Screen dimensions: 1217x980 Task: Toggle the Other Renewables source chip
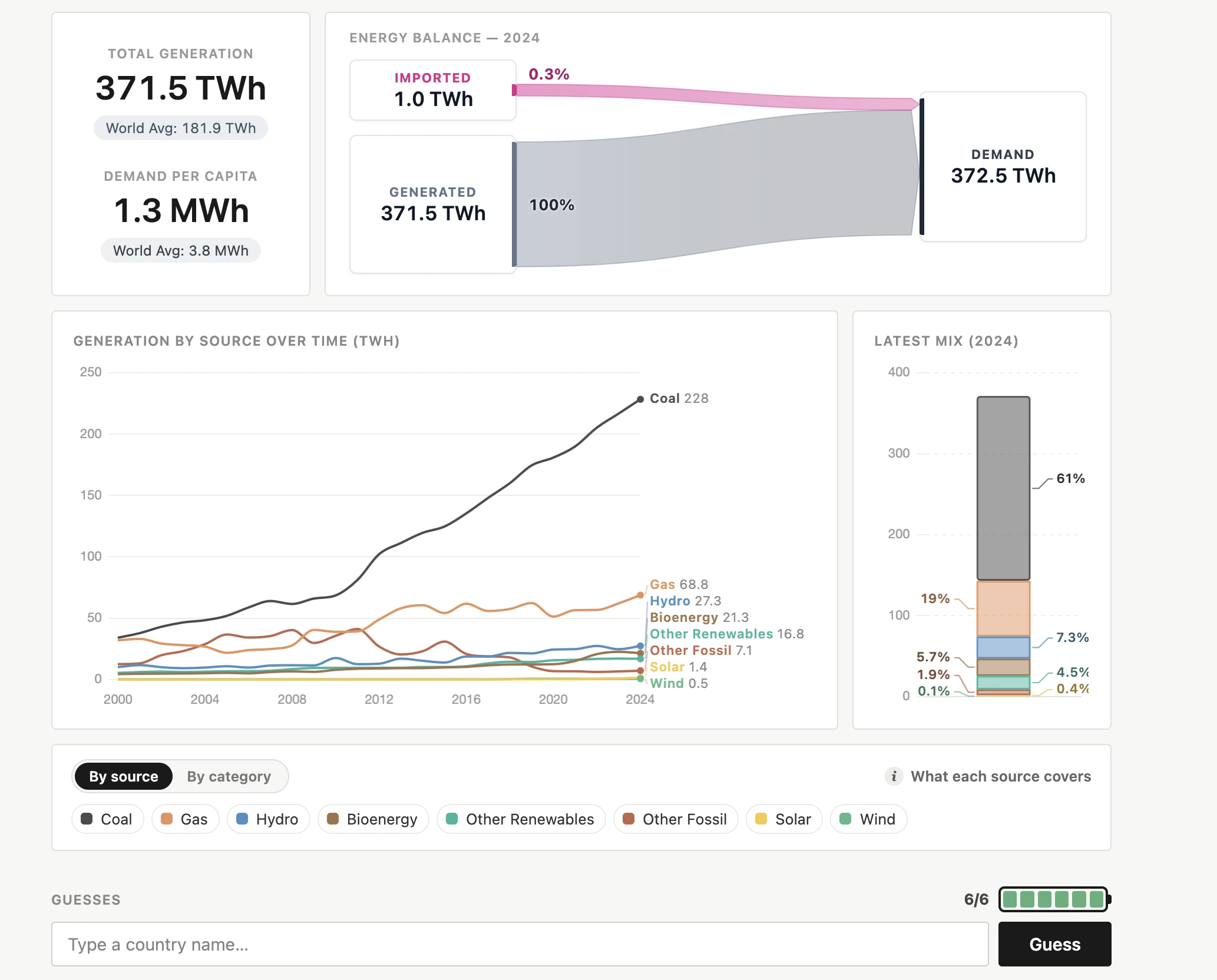tap(521, 819)
